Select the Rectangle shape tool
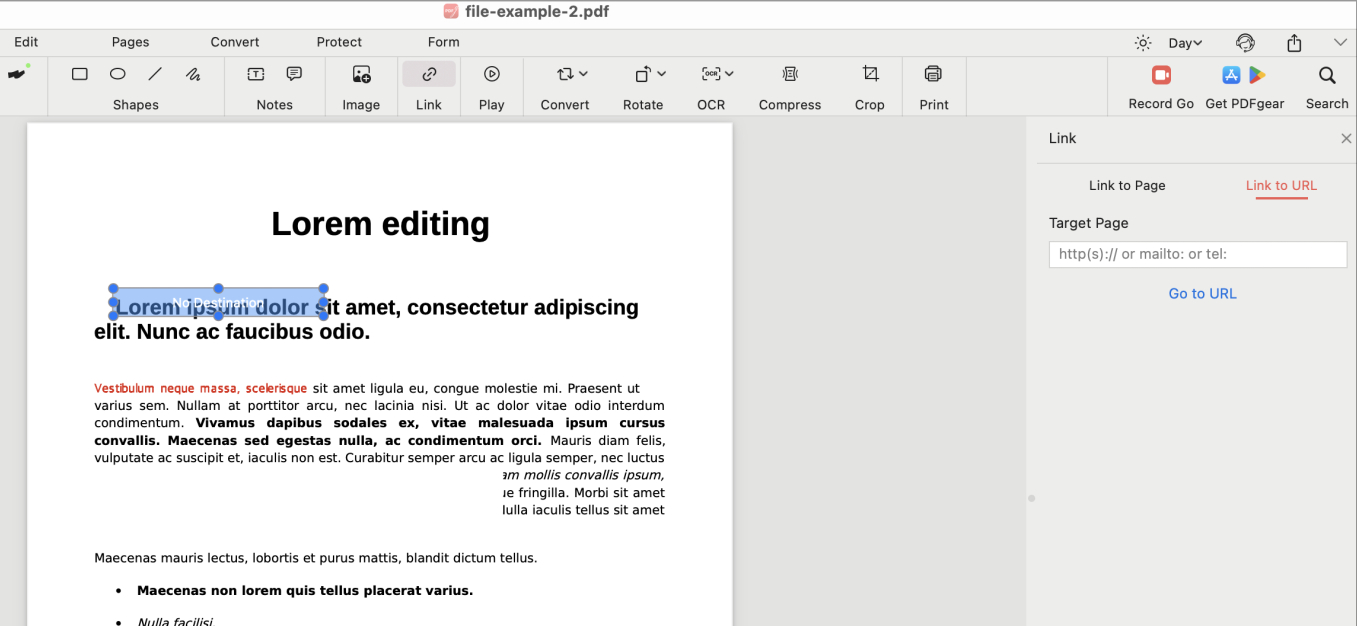Viewport: 1357px width, 626px height. pos(79,73)
